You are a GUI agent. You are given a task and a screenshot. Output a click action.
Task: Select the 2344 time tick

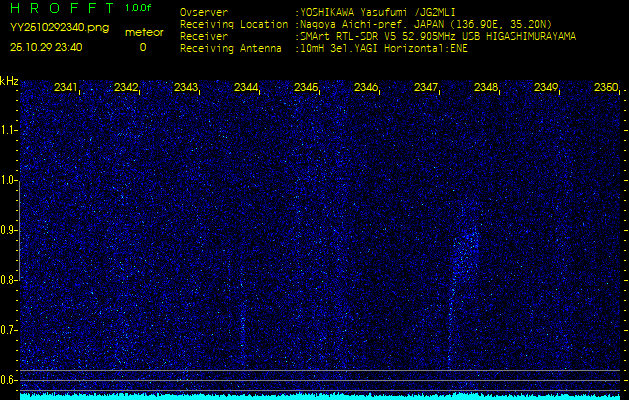coord(246,88)
